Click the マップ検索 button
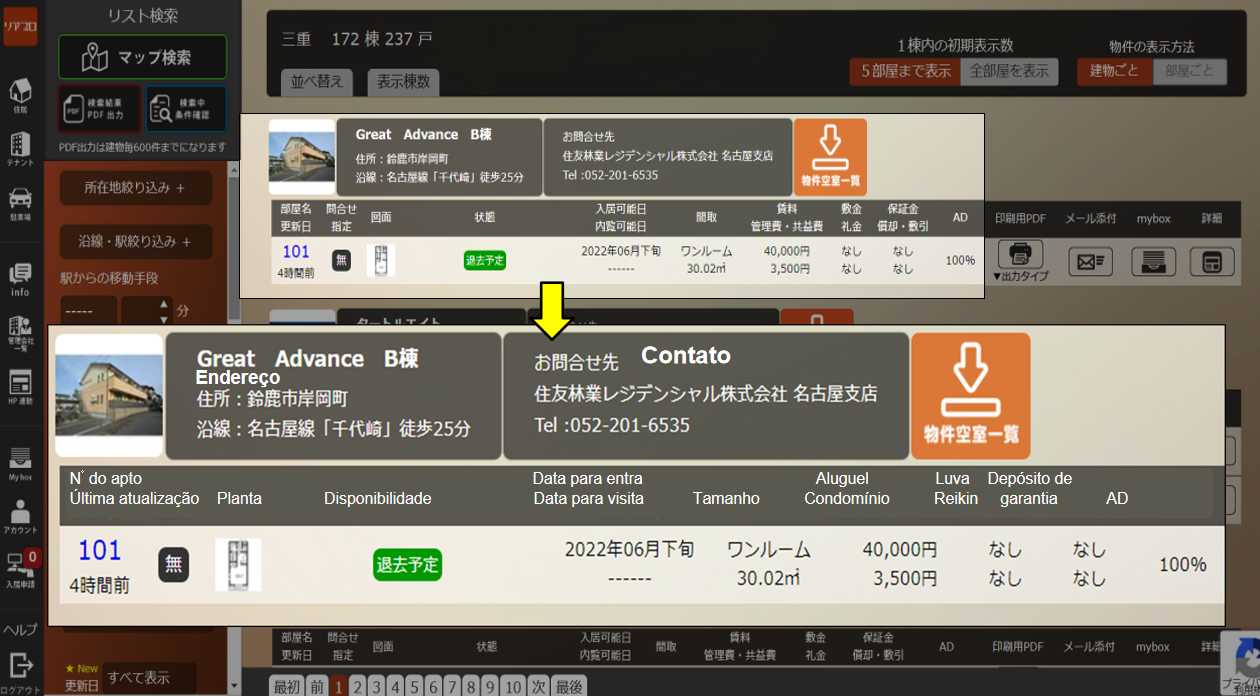Viewport: 1260px width, 696px height. (x=142, y=57)
